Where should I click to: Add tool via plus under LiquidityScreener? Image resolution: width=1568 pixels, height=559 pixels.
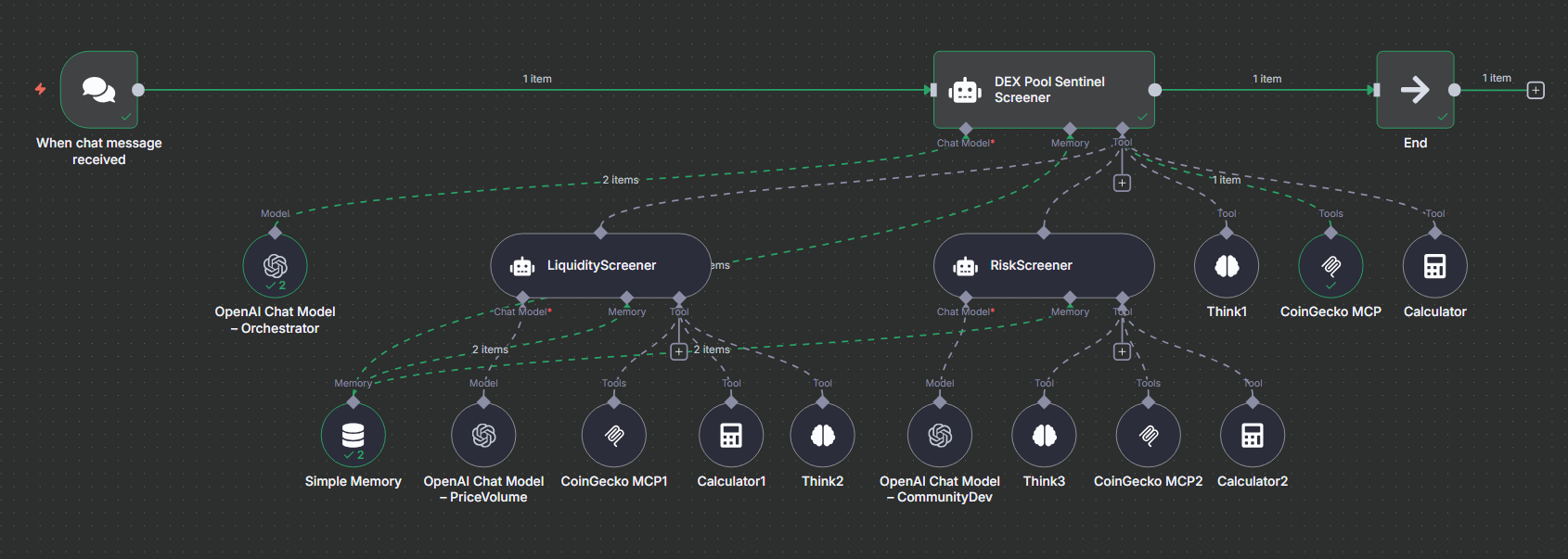point(679,351)
